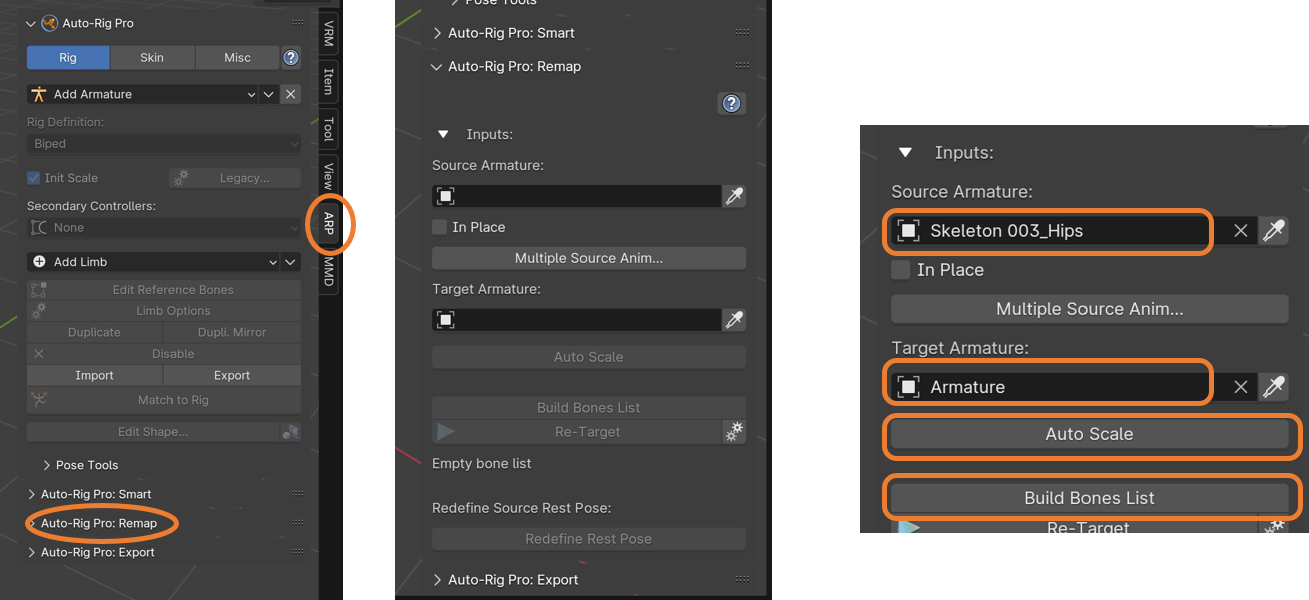
Task: Enable In Place below Skeleton 003_Hips
Action: pos(901,270)
